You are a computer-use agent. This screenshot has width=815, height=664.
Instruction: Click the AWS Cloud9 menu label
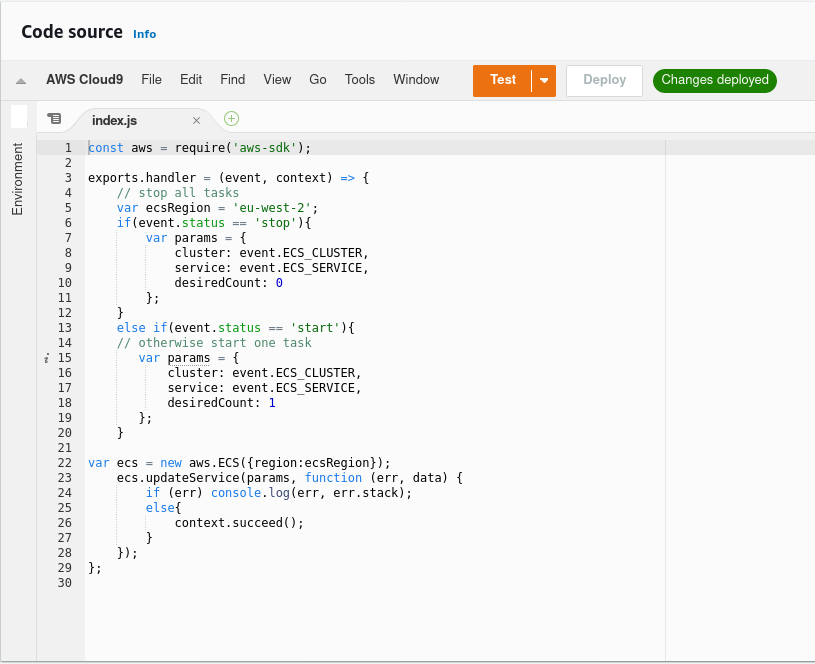tap(84, 80)
